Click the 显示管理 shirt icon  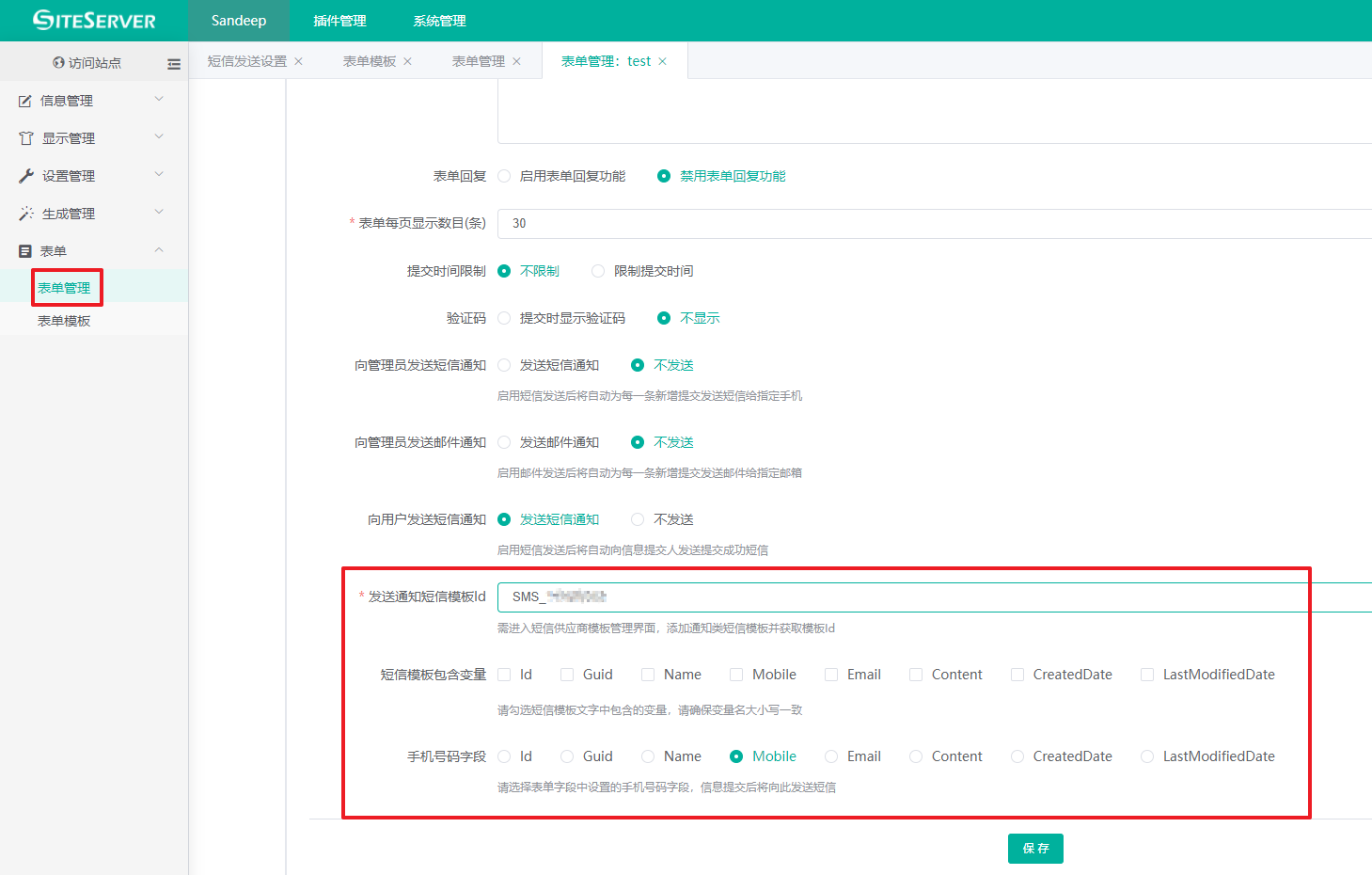26,138
